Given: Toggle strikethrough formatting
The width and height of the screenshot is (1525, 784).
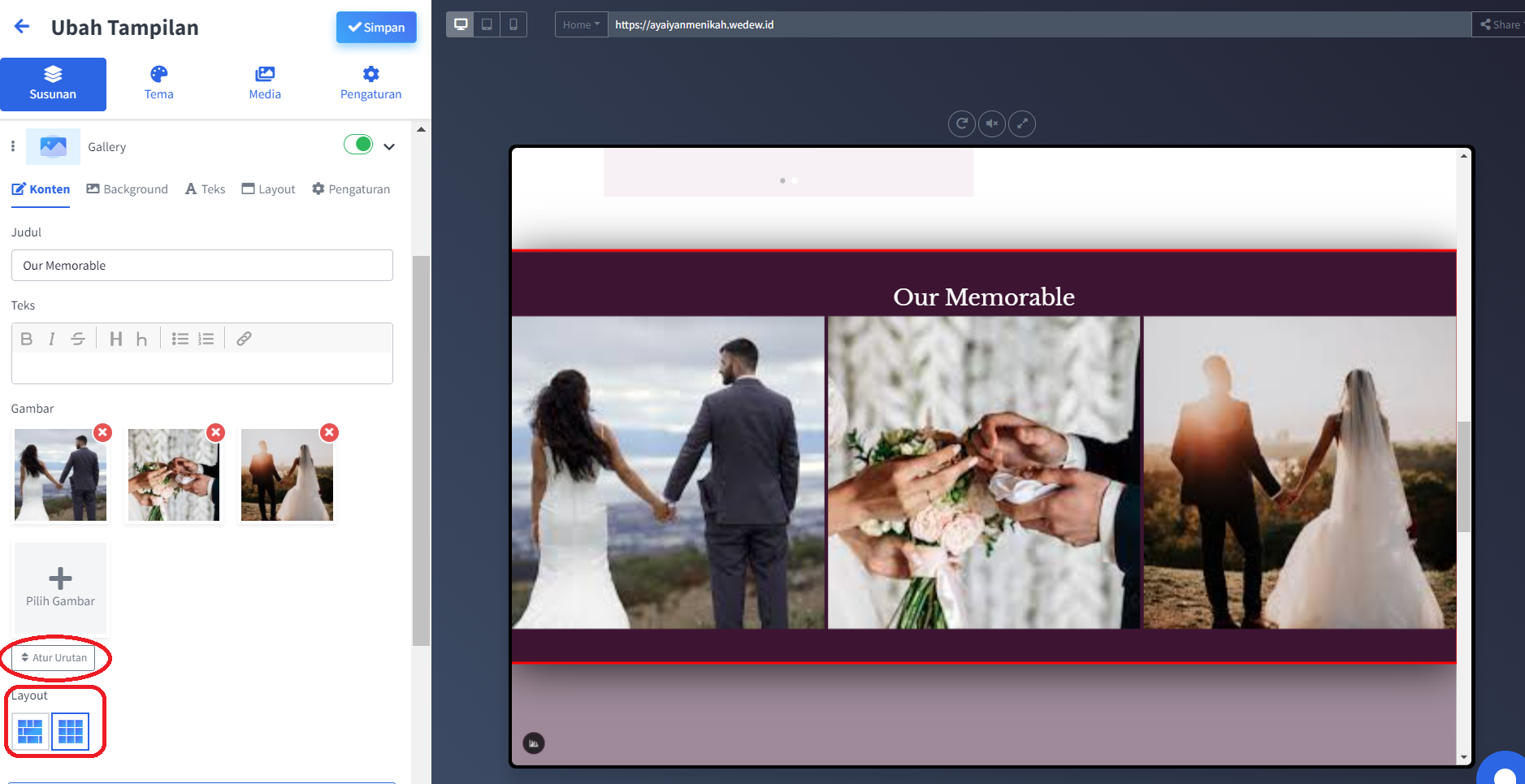Looking at the screenshot, I should (x=78, y=339).
